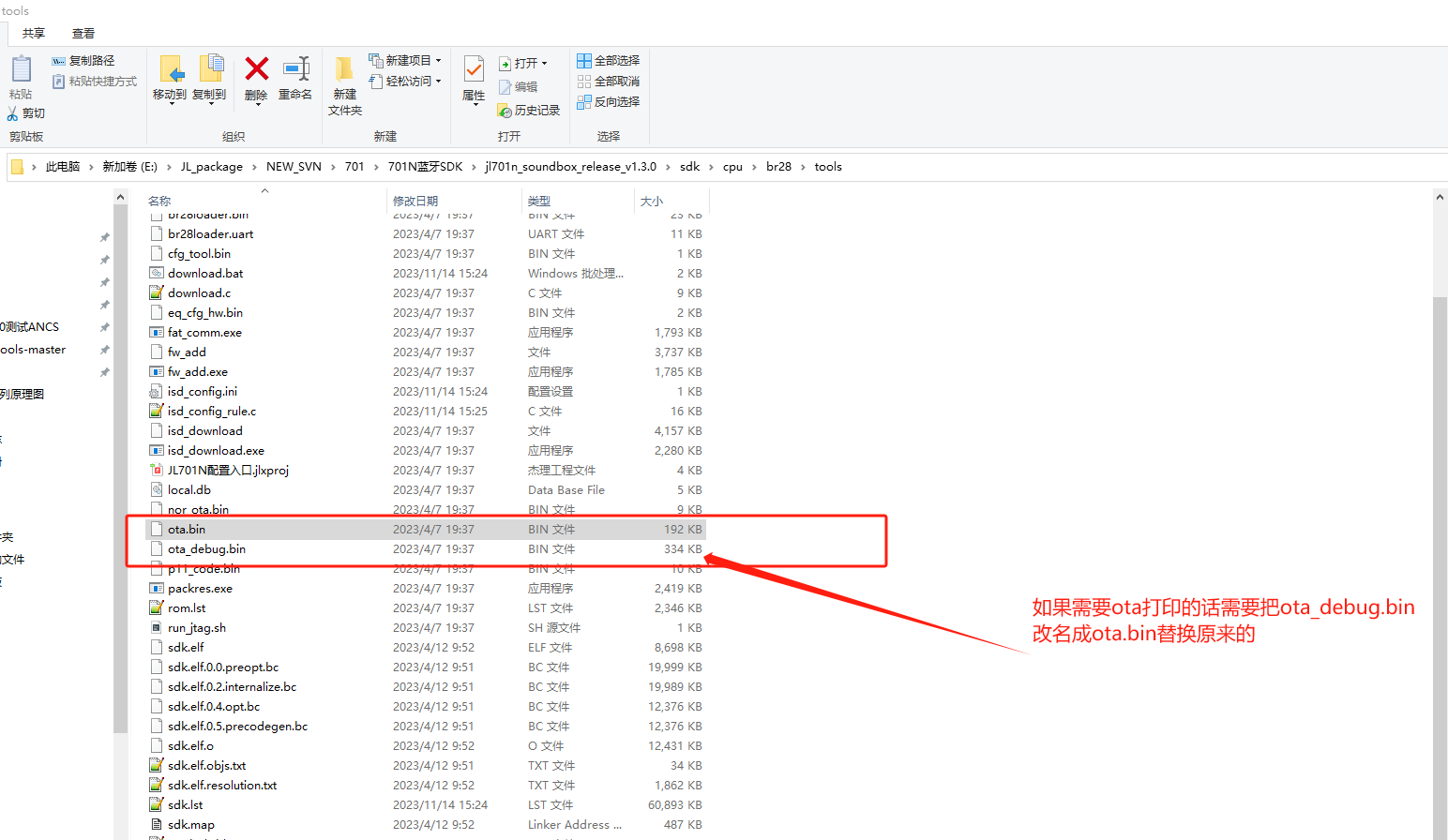Navigate to the sdk breadcrumb folder
1448x840 pixels.
coord(690,167)
